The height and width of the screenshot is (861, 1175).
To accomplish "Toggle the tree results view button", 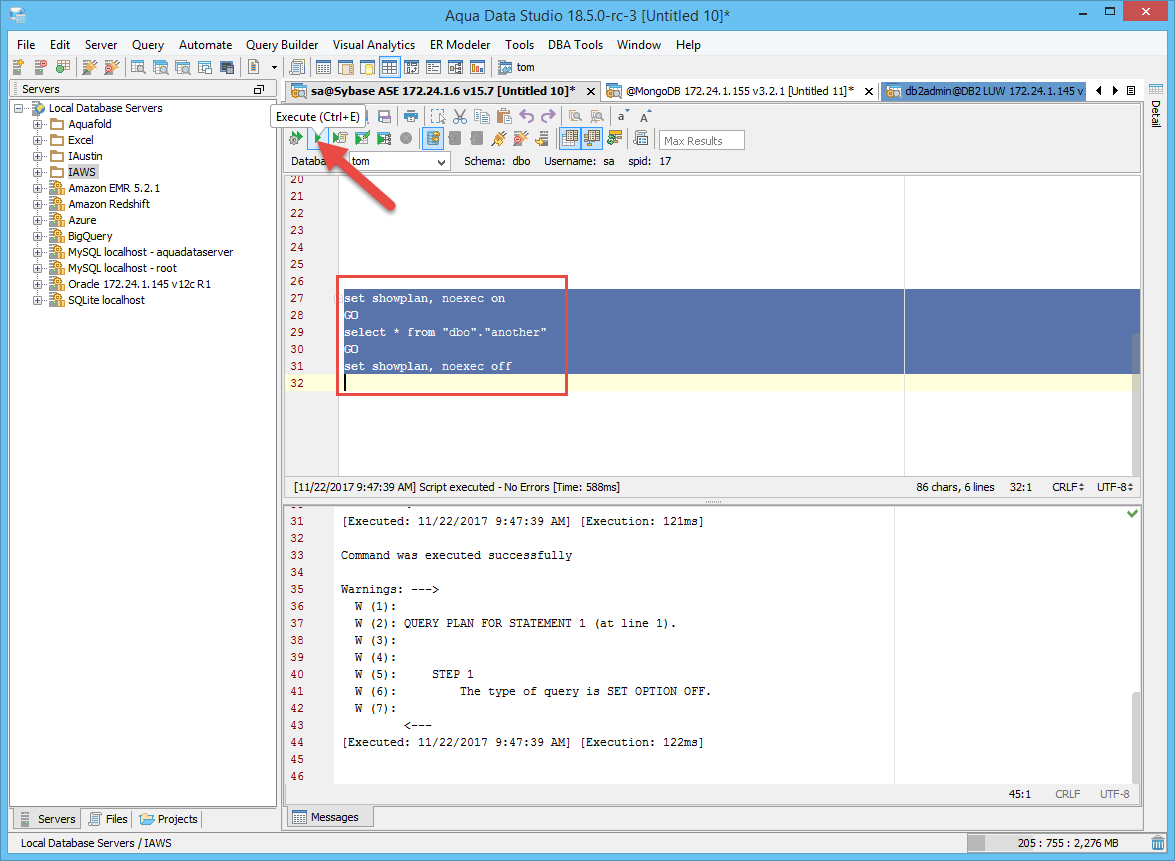I will [592, 139].
